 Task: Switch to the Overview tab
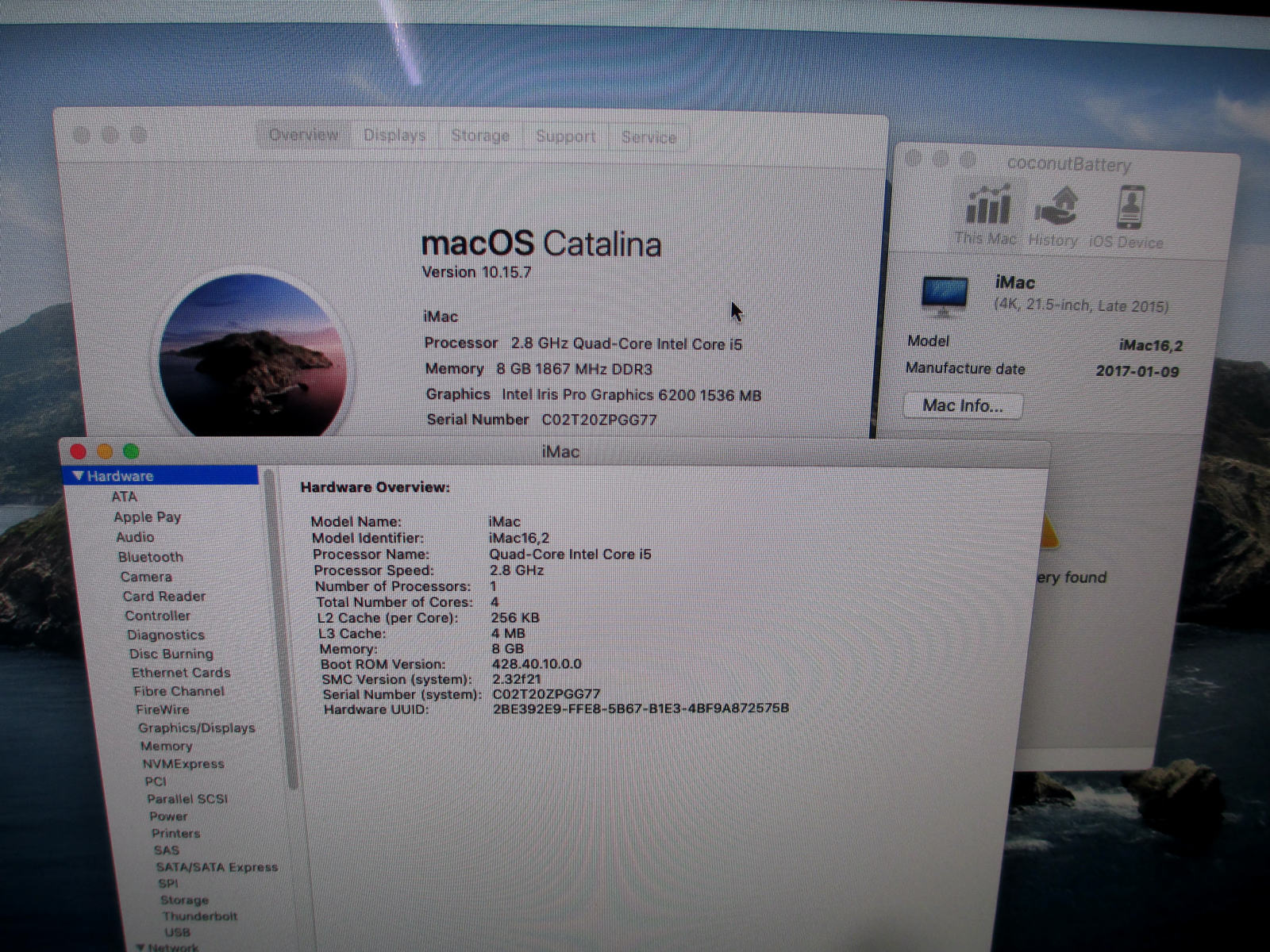(x=304, y=135)
